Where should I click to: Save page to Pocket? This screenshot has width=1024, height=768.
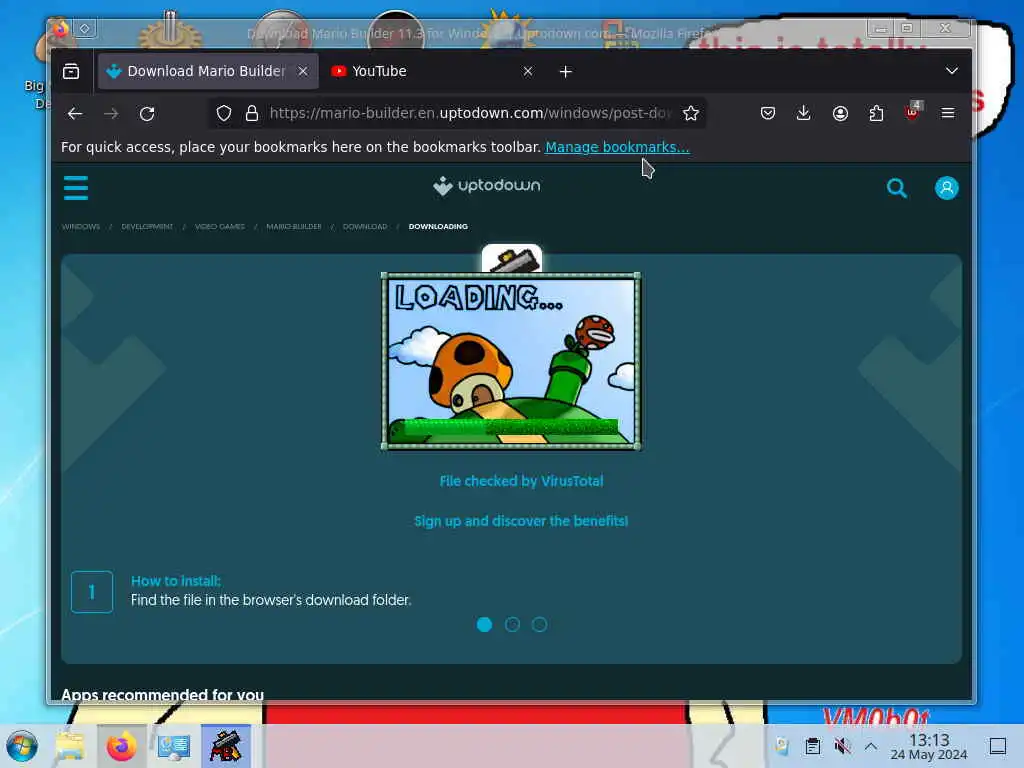click(x=768, y=114)
